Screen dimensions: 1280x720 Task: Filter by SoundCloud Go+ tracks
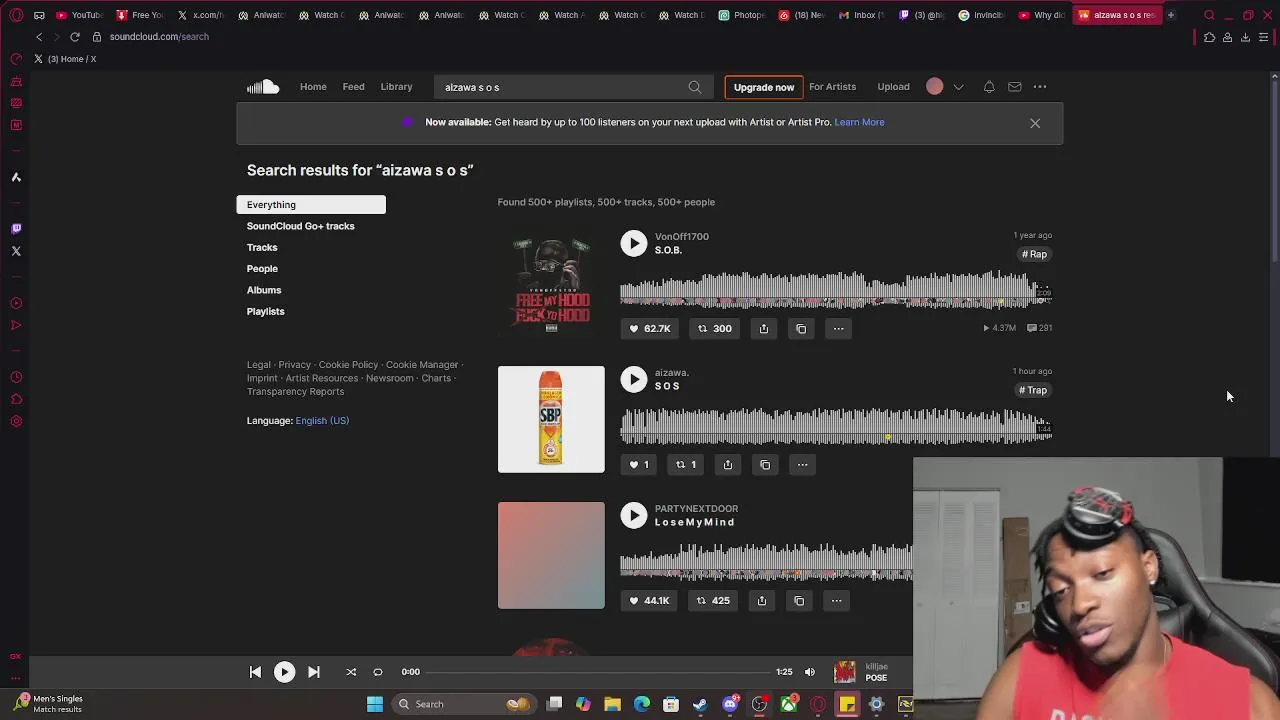pos(301,226)
